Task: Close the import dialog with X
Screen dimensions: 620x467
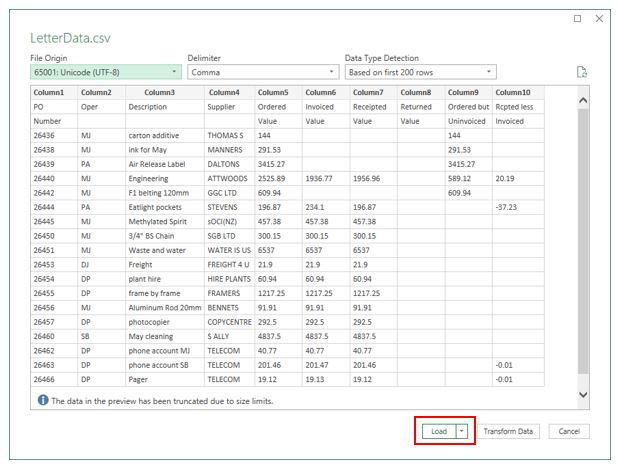Action: (x=599, y=19)
